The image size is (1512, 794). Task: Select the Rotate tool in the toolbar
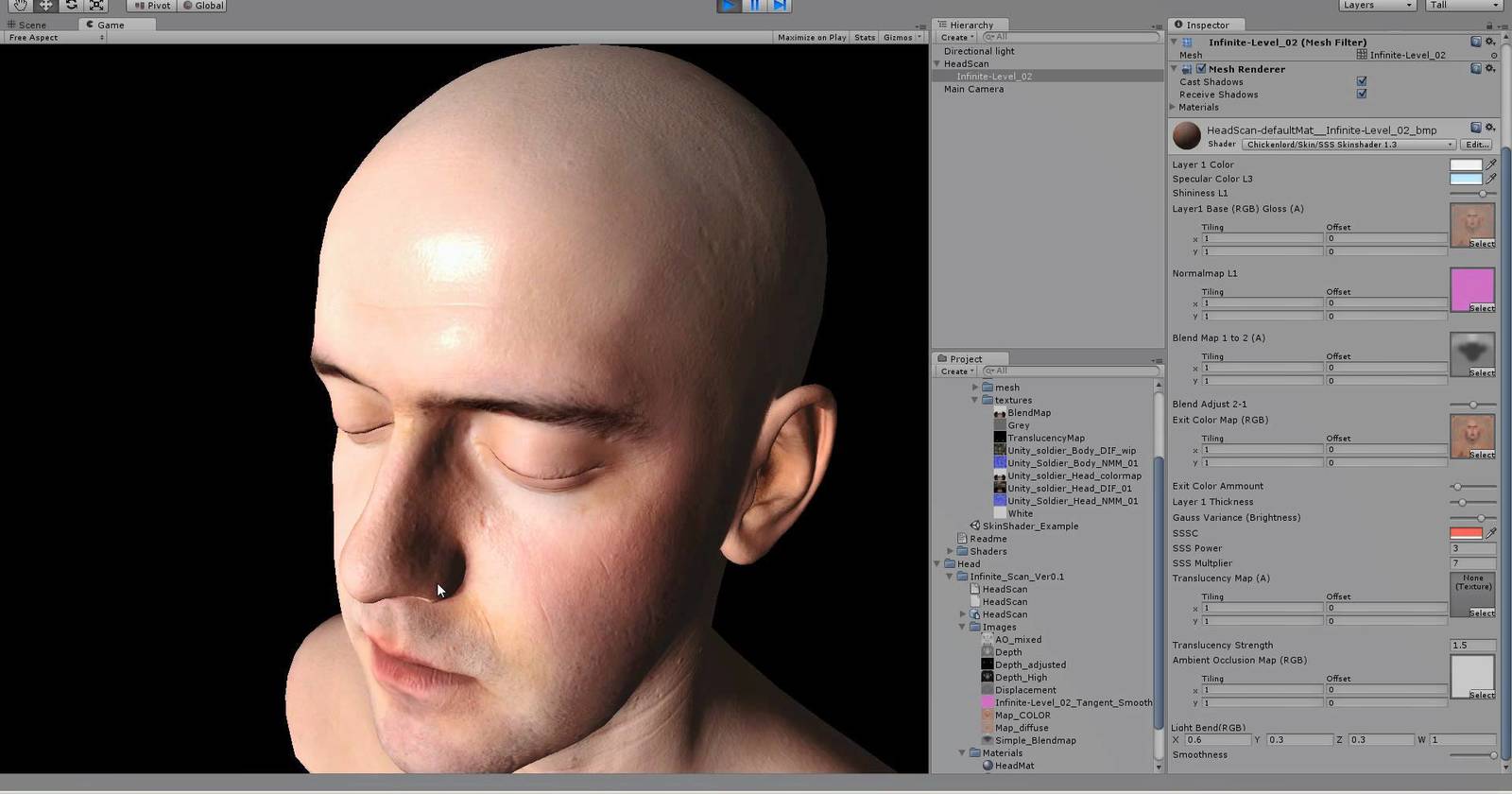71,6
